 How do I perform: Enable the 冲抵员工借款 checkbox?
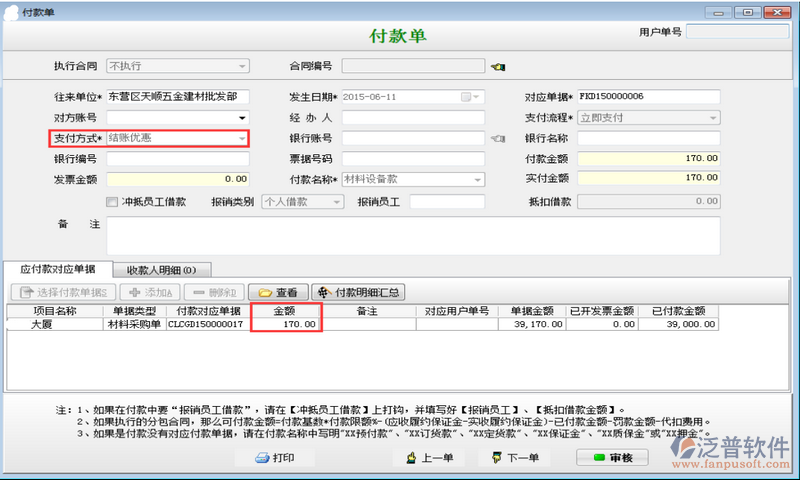(112, 201)
